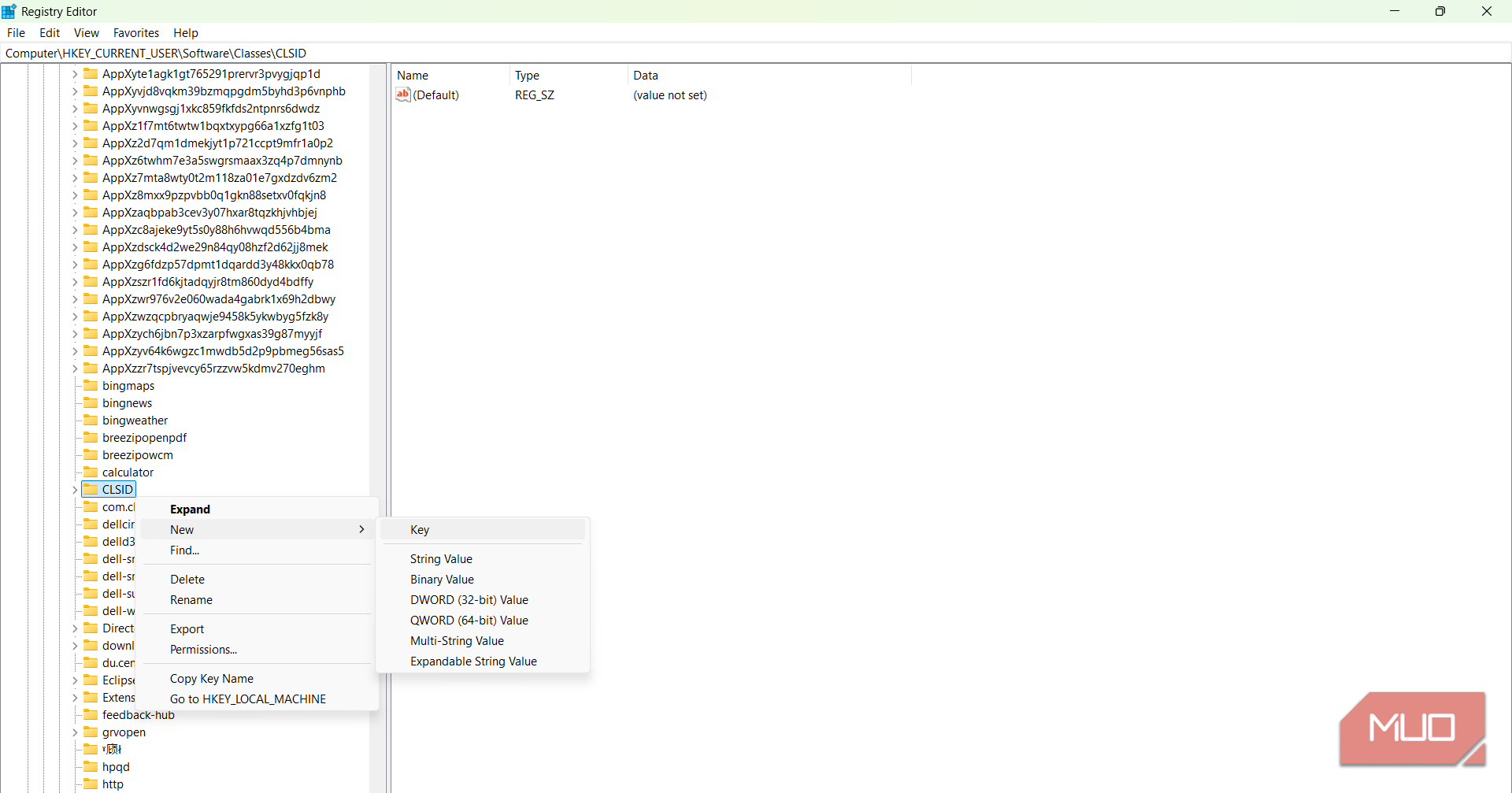Click the breezipowcm folder icon
1512x793 pixels.
coord(91,454)
